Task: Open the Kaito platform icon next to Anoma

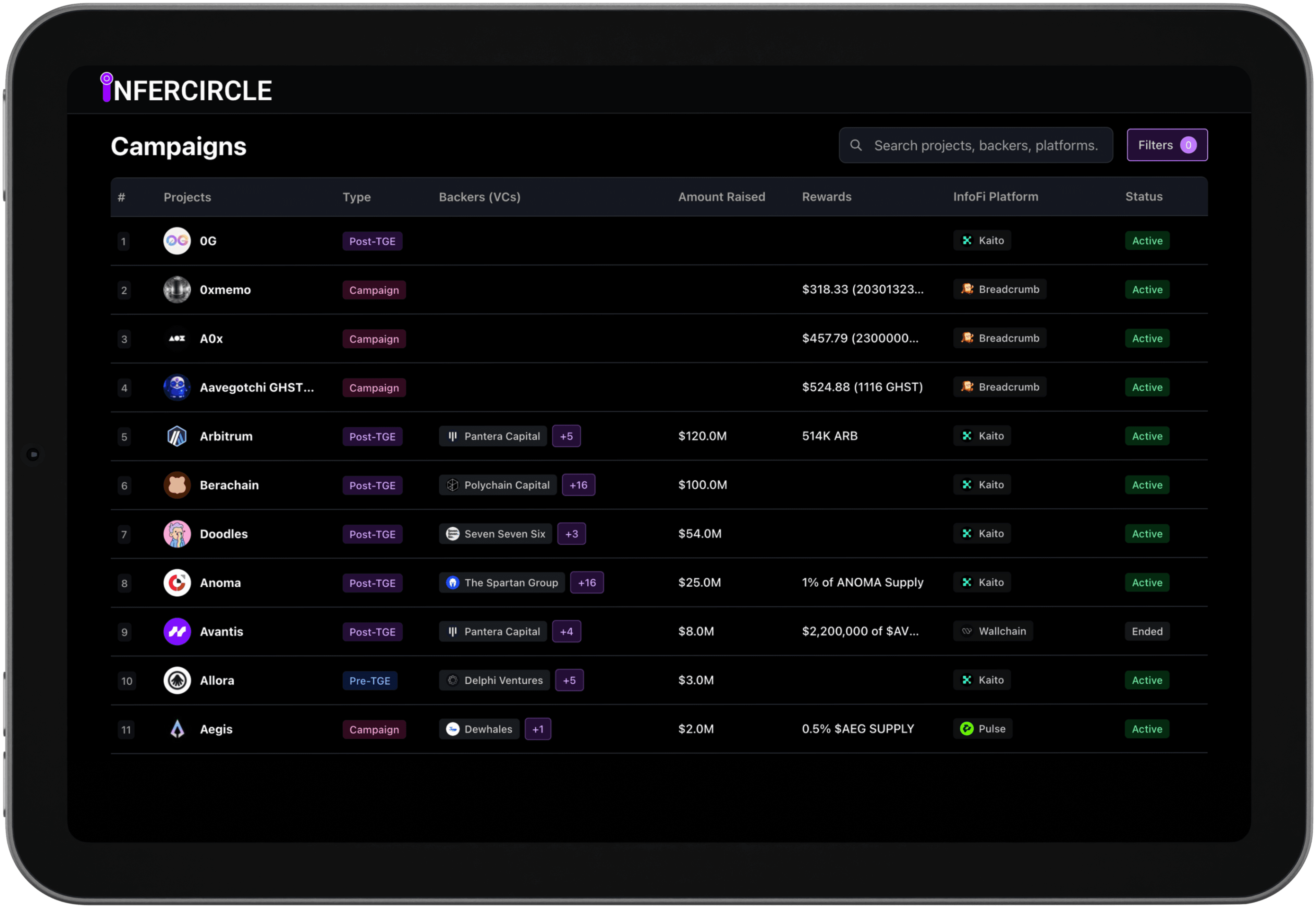Action: pos(966,582)
